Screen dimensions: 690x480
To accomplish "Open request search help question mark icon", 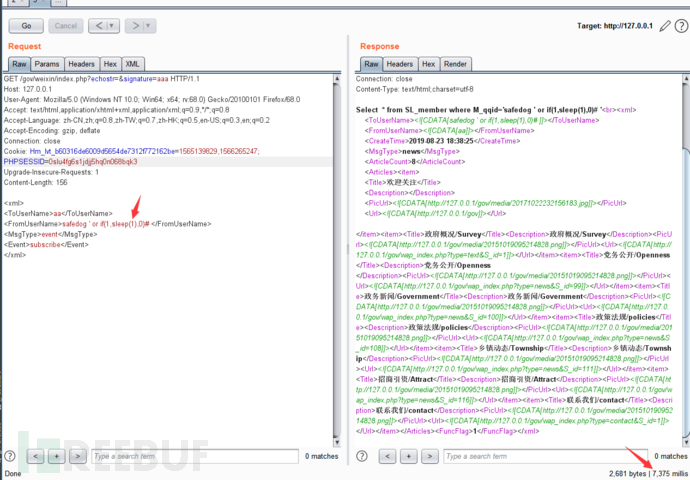I will tap(10, 456).
